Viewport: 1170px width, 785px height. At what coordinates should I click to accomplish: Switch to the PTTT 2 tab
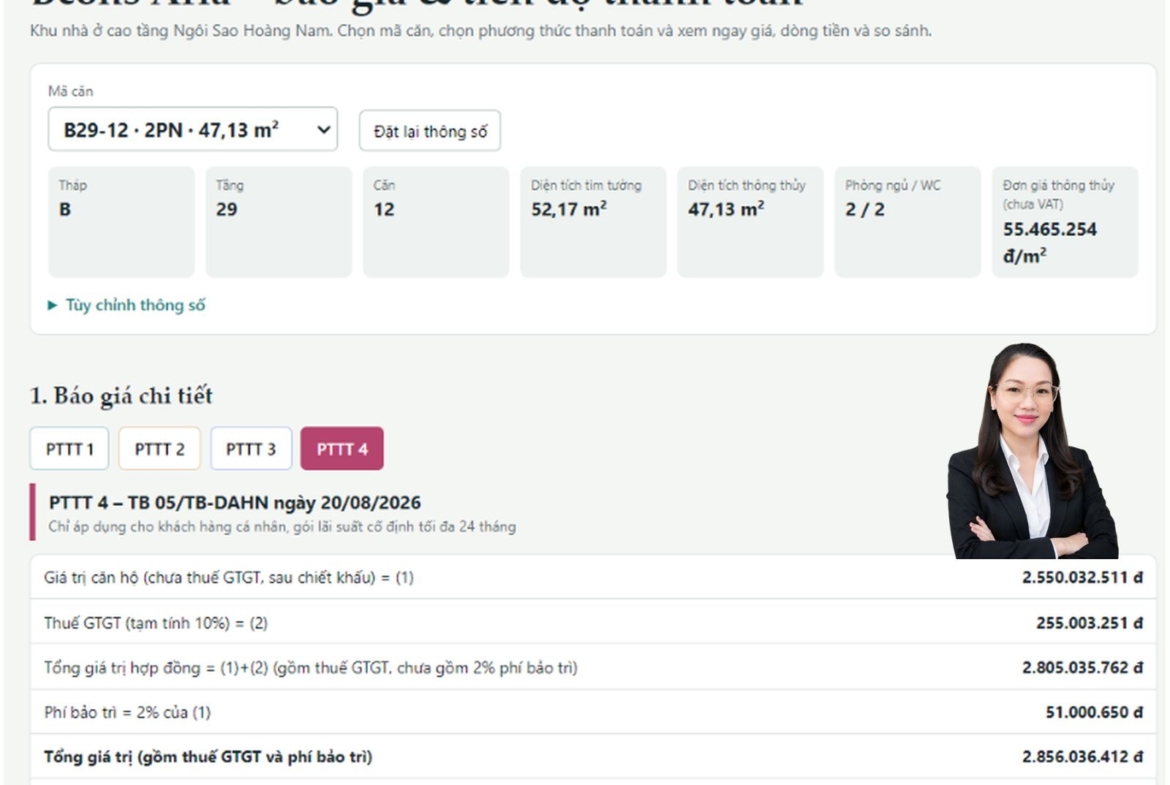[x=160, y=449]
